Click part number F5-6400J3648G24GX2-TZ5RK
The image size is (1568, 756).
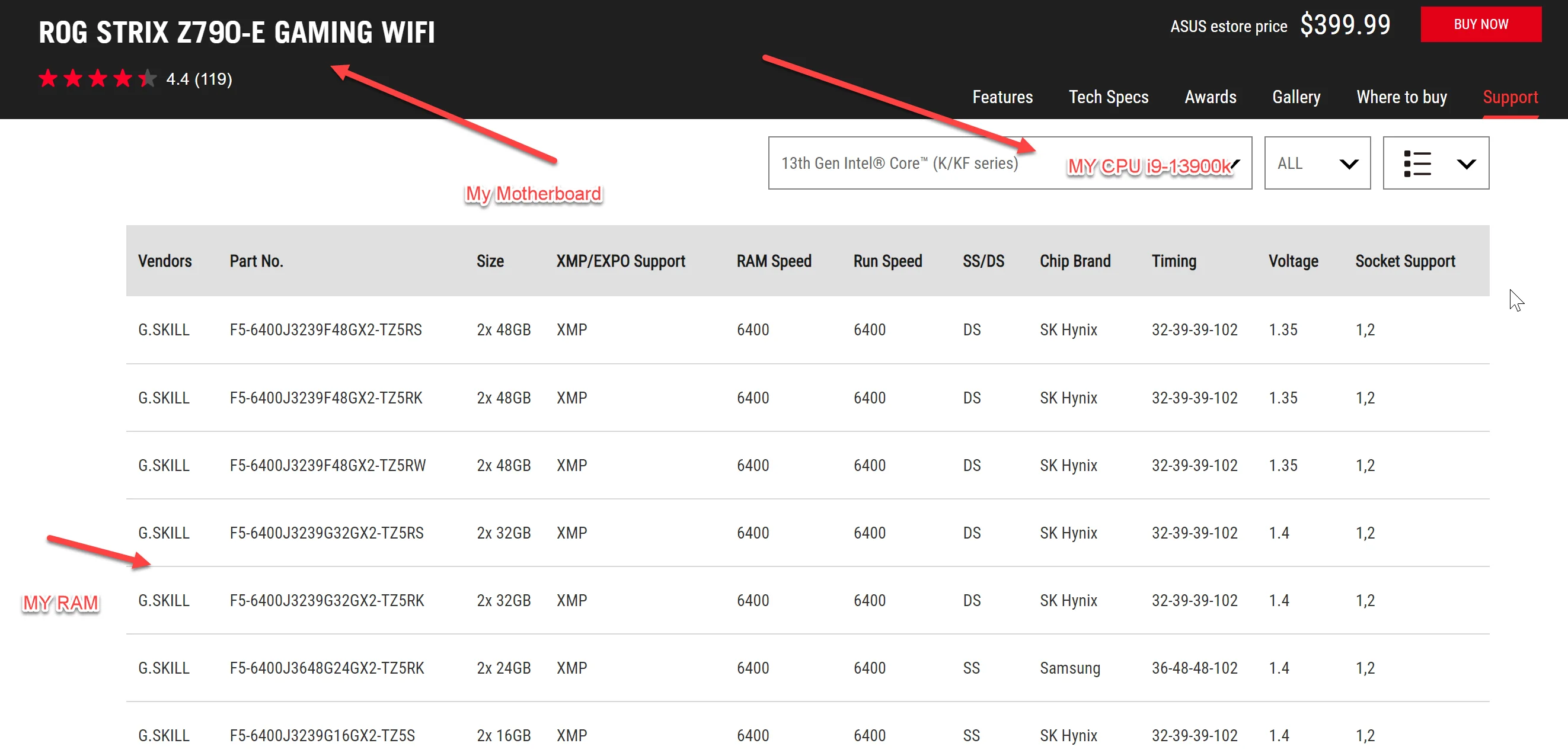point(326,668)
